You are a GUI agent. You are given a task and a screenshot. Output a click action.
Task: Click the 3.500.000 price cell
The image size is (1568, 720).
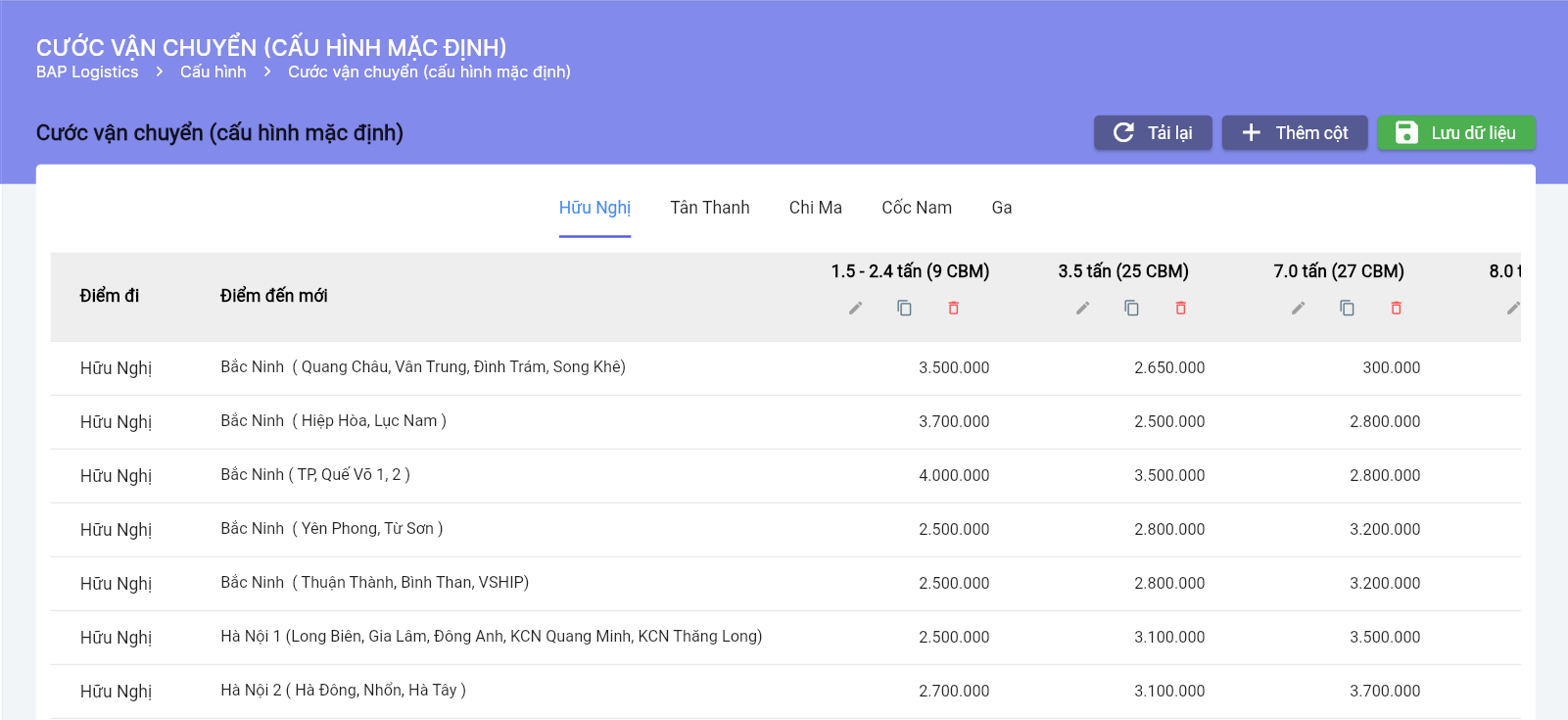coord(953,368)
